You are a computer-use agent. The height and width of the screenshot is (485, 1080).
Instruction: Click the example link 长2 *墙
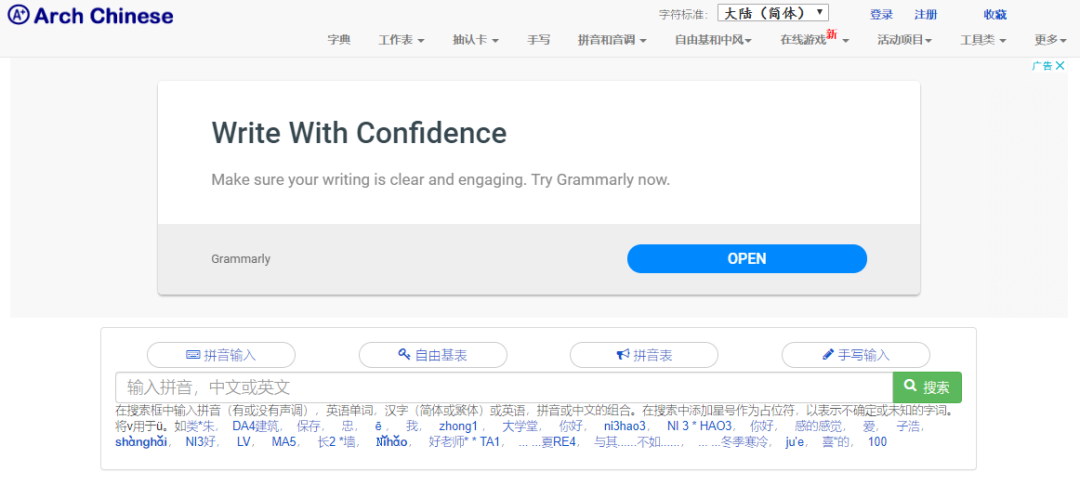pyautogui.click(x=336, y=442)
